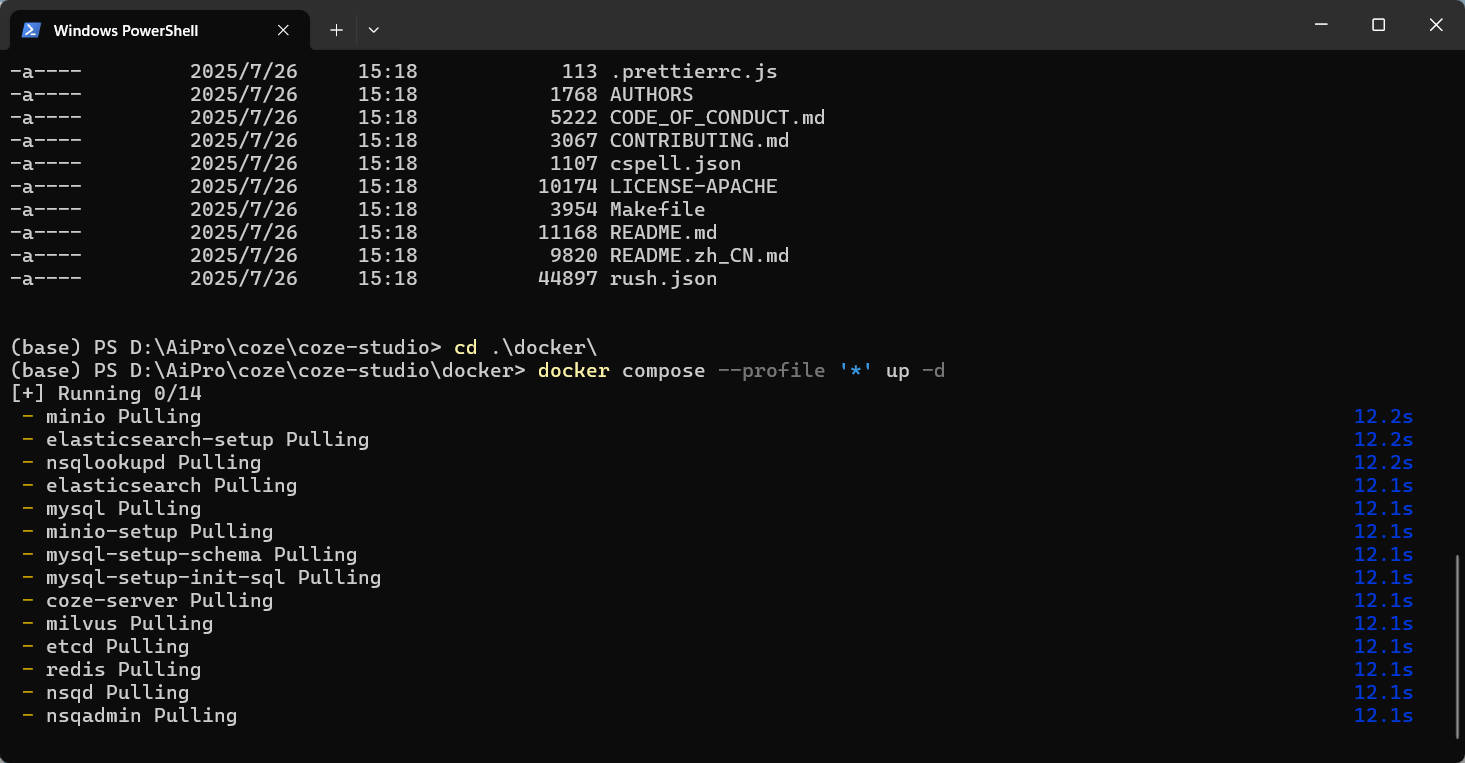Click the LICENSE-APACHE file name

point(693,187)
